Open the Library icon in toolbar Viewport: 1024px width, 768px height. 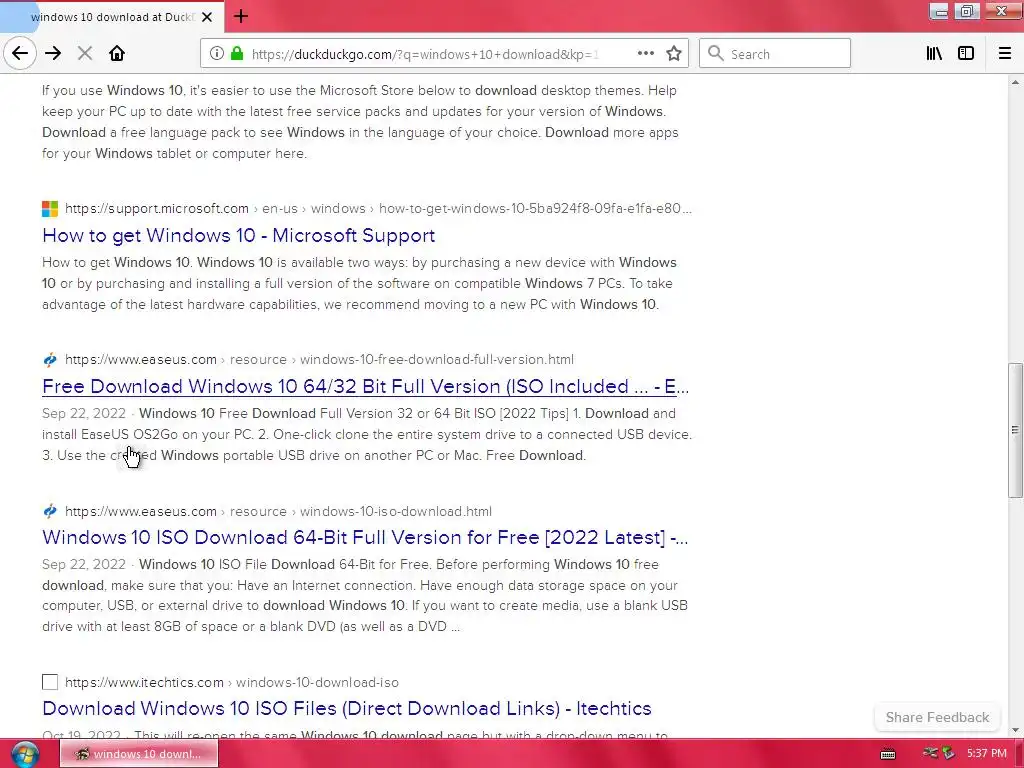934,54
